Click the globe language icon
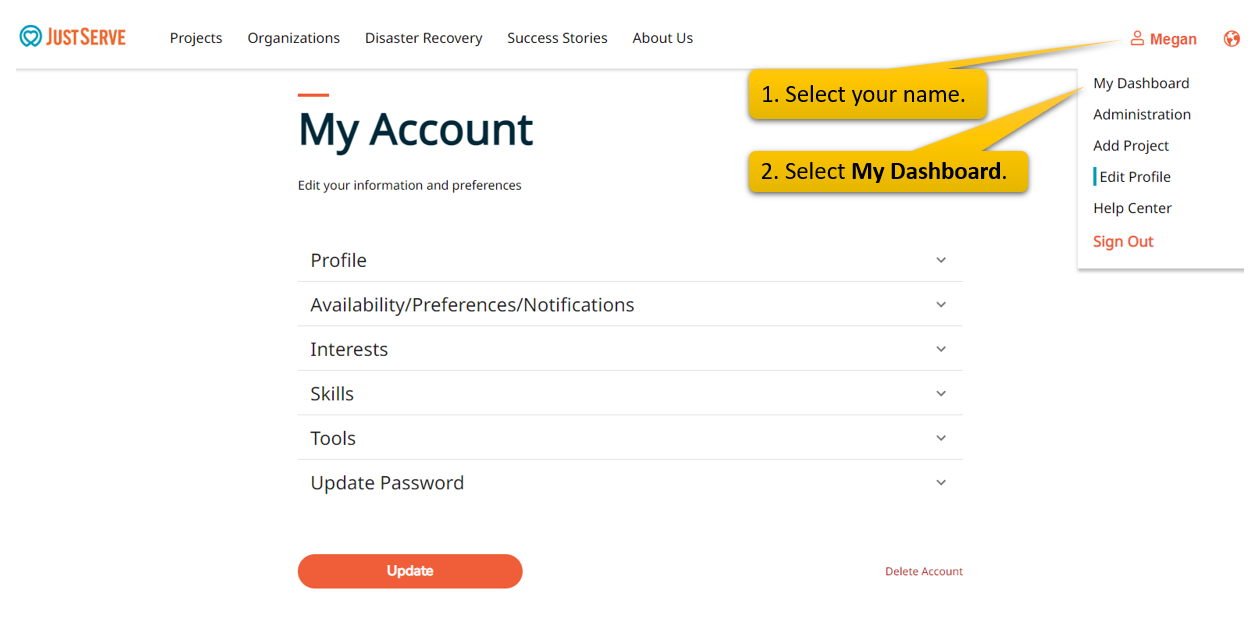Screen dimensions: 1259x624 point(1231,39)
